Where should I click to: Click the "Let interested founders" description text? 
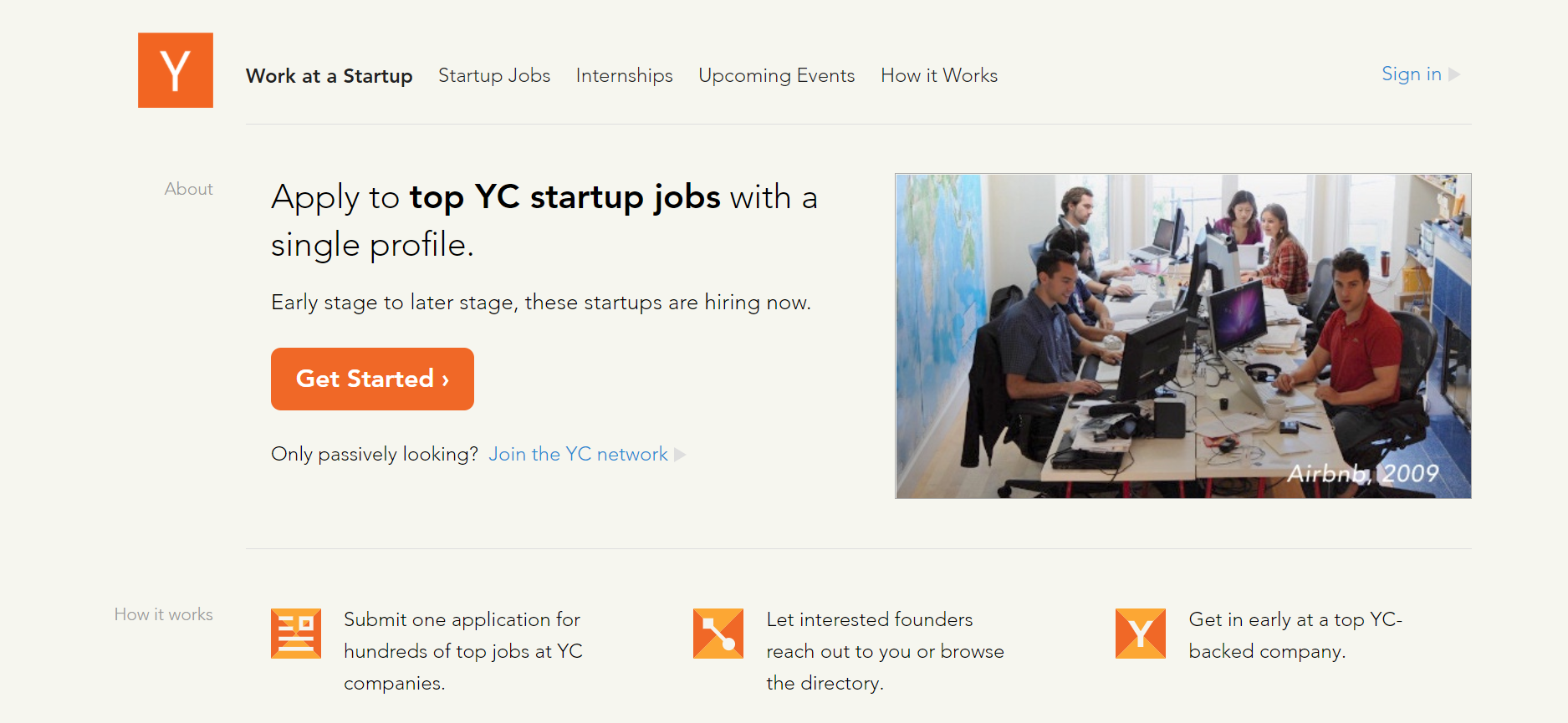(x=885, y=651)
